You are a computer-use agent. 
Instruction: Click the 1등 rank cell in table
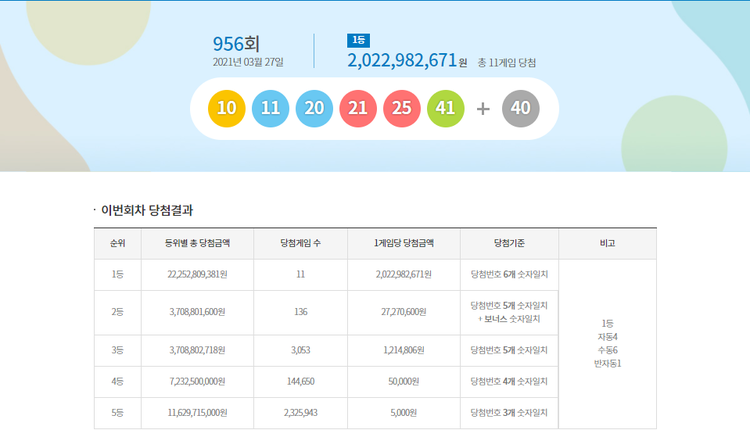[118, 275]
